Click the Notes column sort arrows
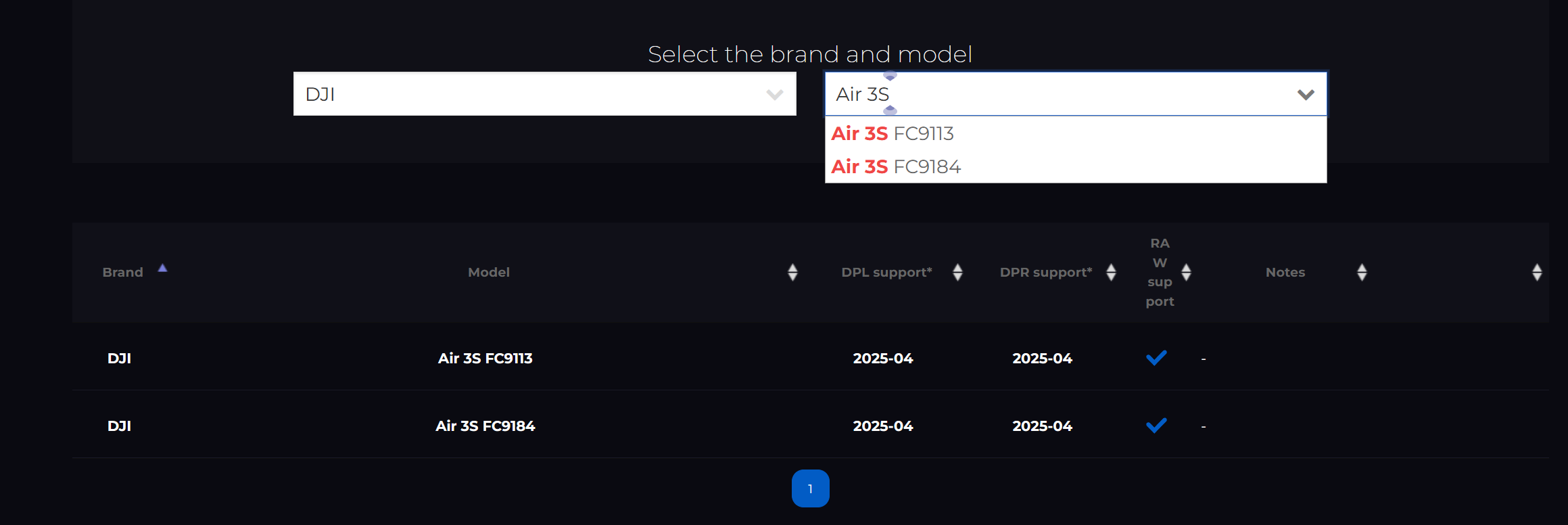 coord(1362,272)
